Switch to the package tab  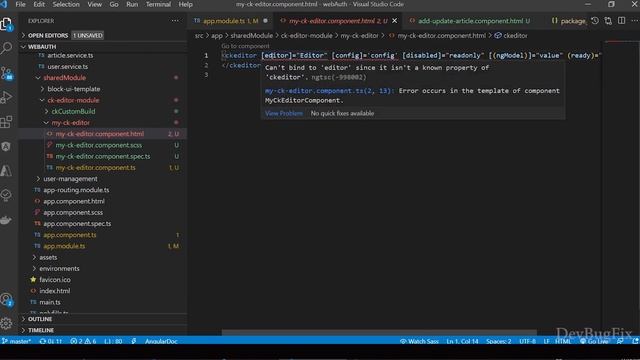click(569, 21)
